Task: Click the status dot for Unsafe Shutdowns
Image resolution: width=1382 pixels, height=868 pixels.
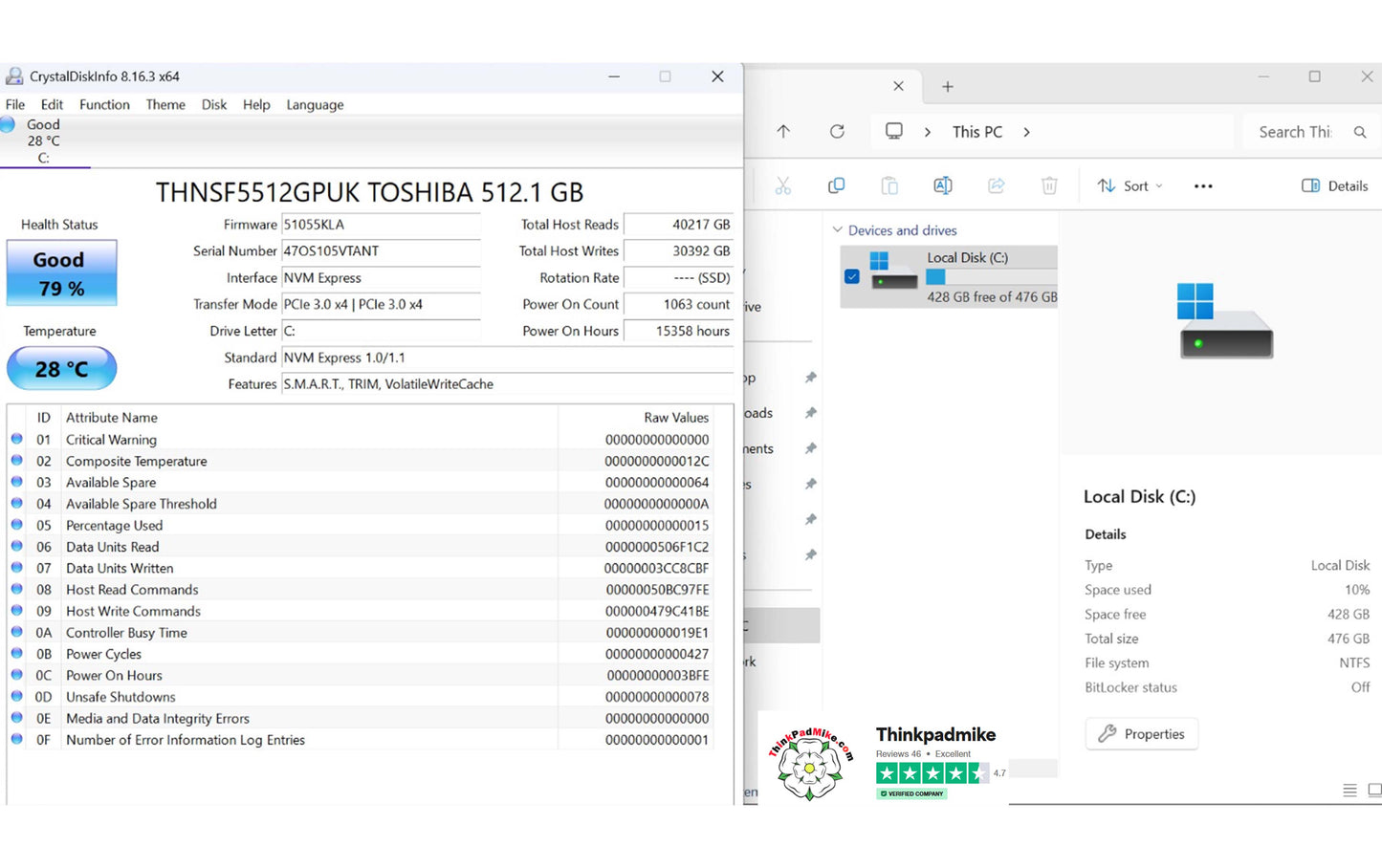Action: click(x=17, y=697)
